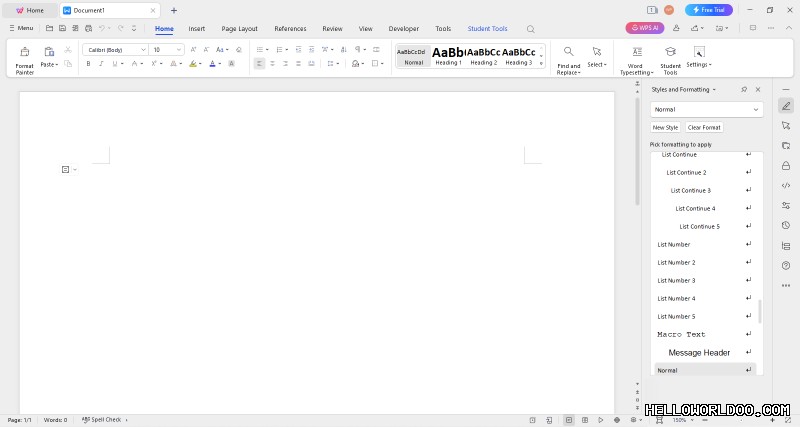800x427 pixels.
Task: Open Student Tools ribbon button
Action: pos(670,61)
